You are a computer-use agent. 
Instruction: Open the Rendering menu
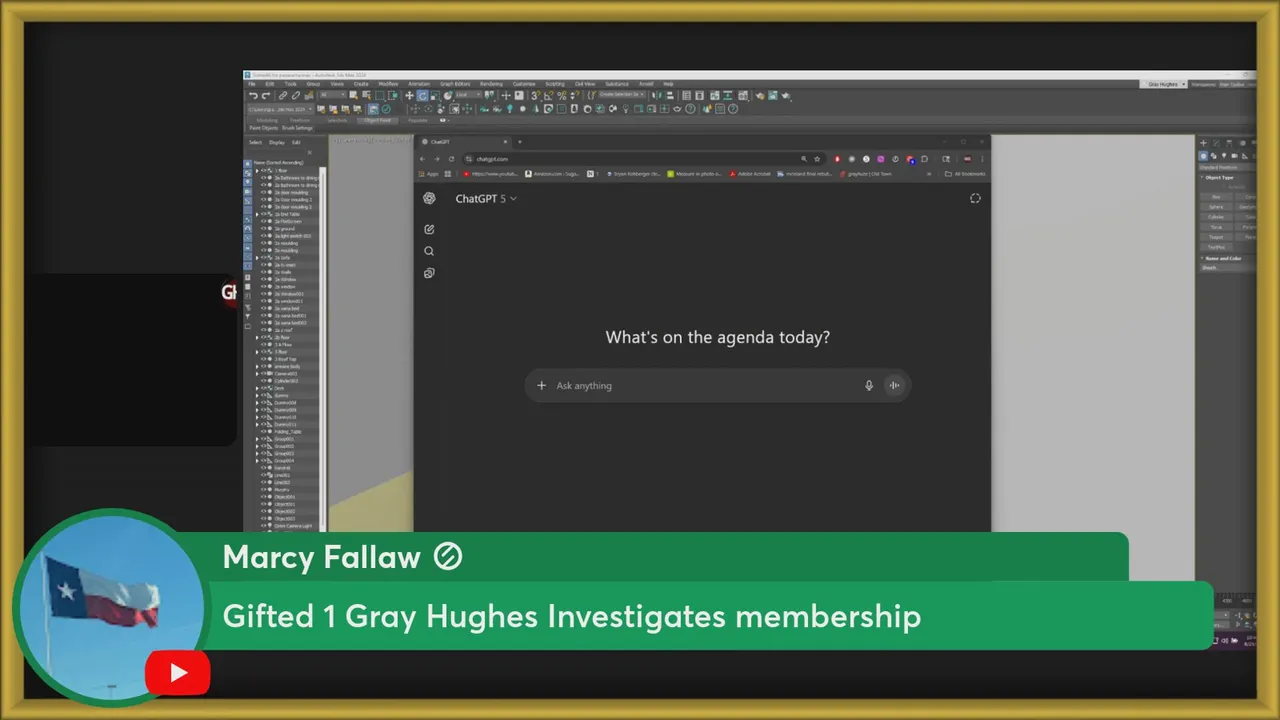(491, 84)
